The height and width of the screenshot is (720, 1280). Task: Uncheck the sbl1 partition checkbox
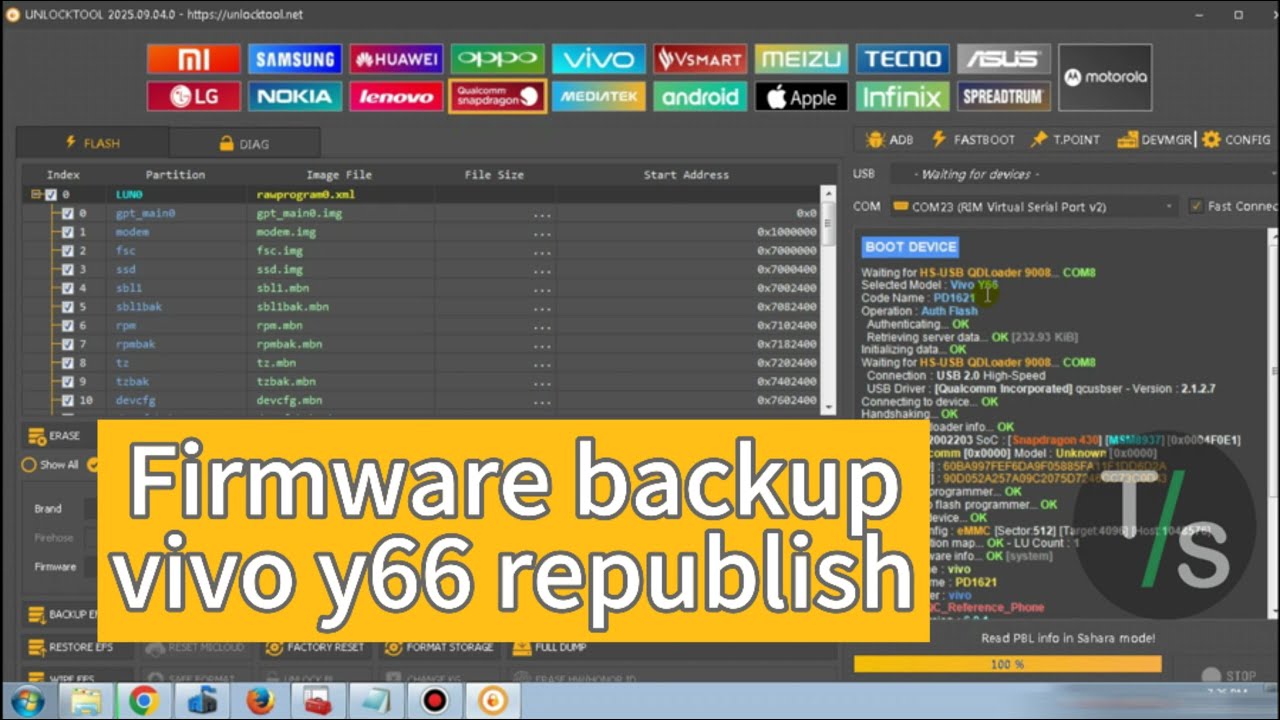point(67,288)
